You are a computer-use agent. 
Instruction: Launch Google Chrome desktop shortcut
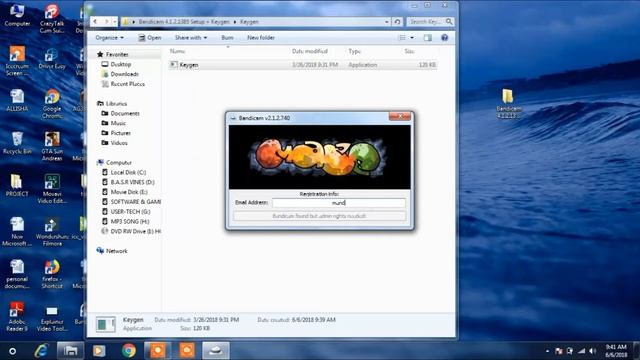tap(52, 104)
